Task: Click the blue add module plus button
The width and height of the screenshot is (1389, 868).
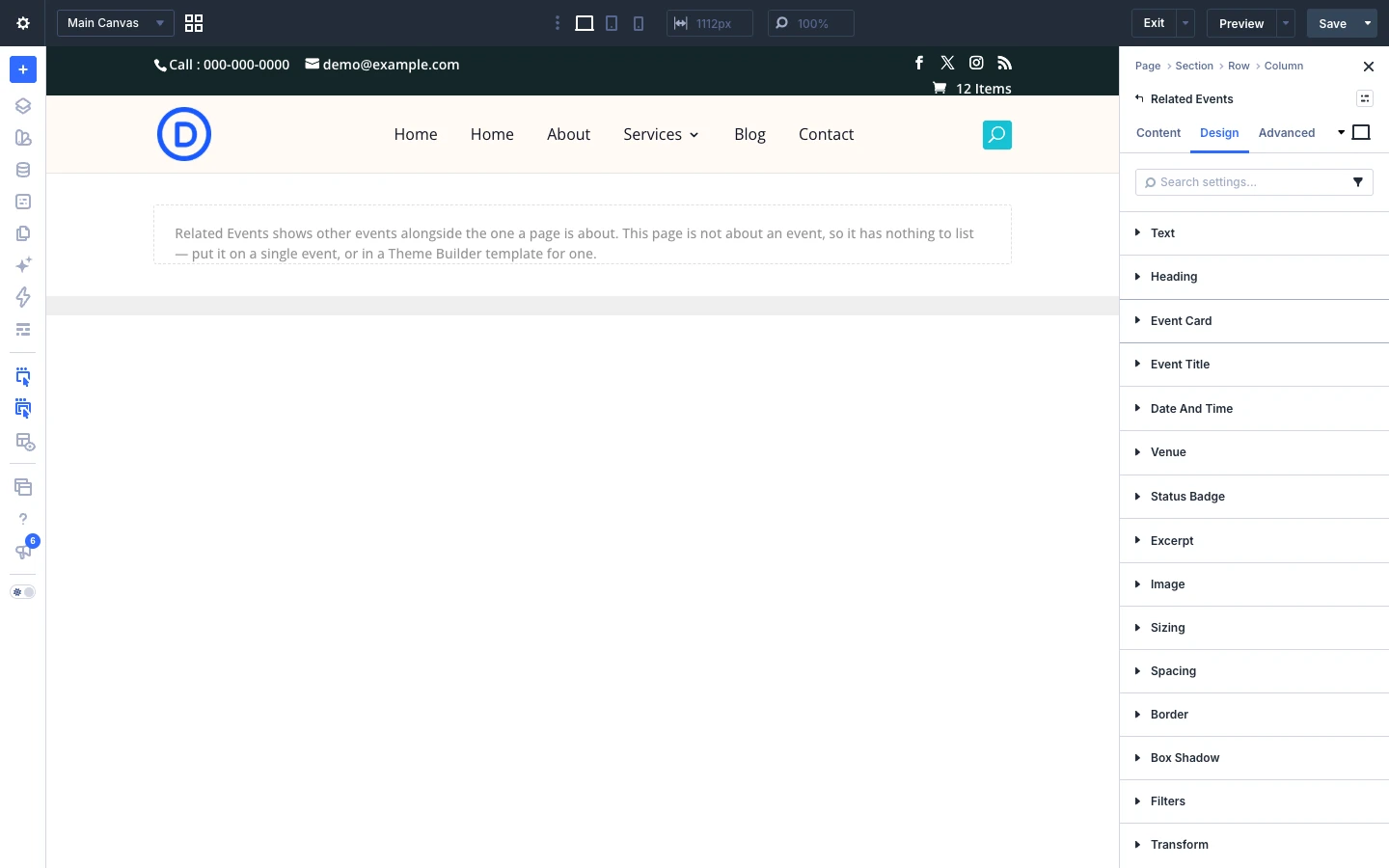Action: 23,69
